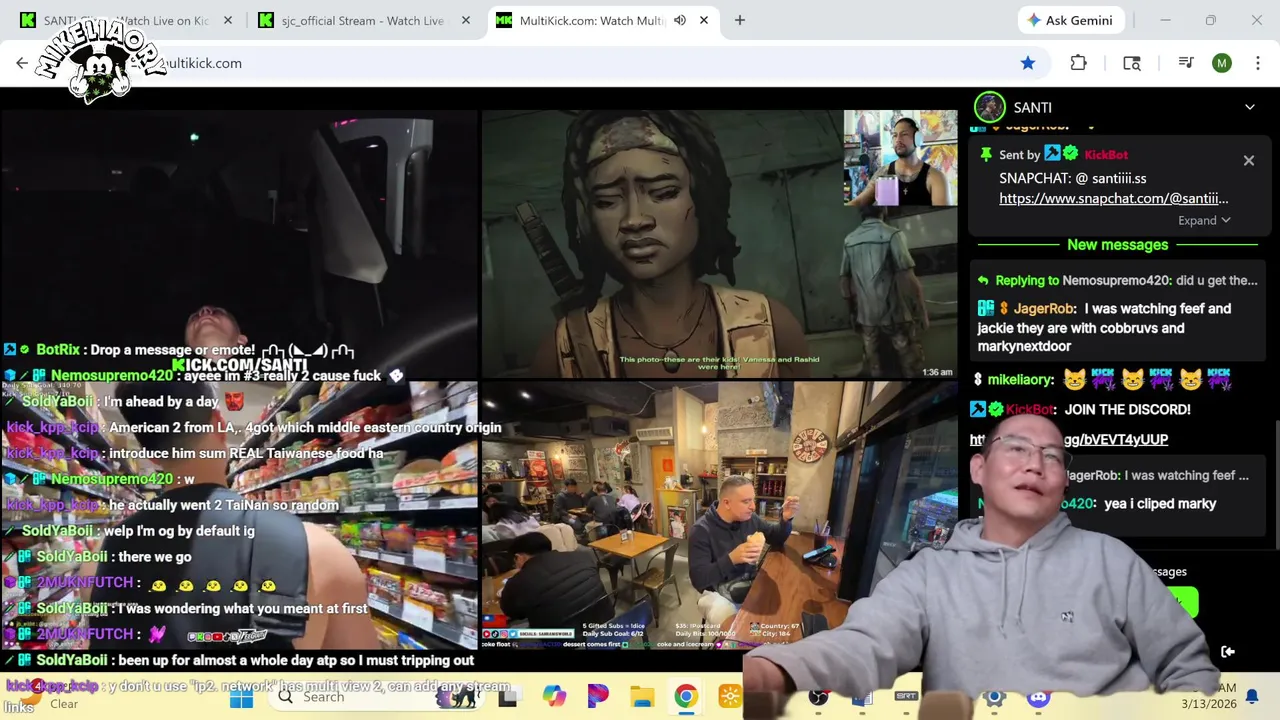This screenshot has height=720, width=1280.
Task: Expand the pinned Snapchat message
Action: (1203, 220)
